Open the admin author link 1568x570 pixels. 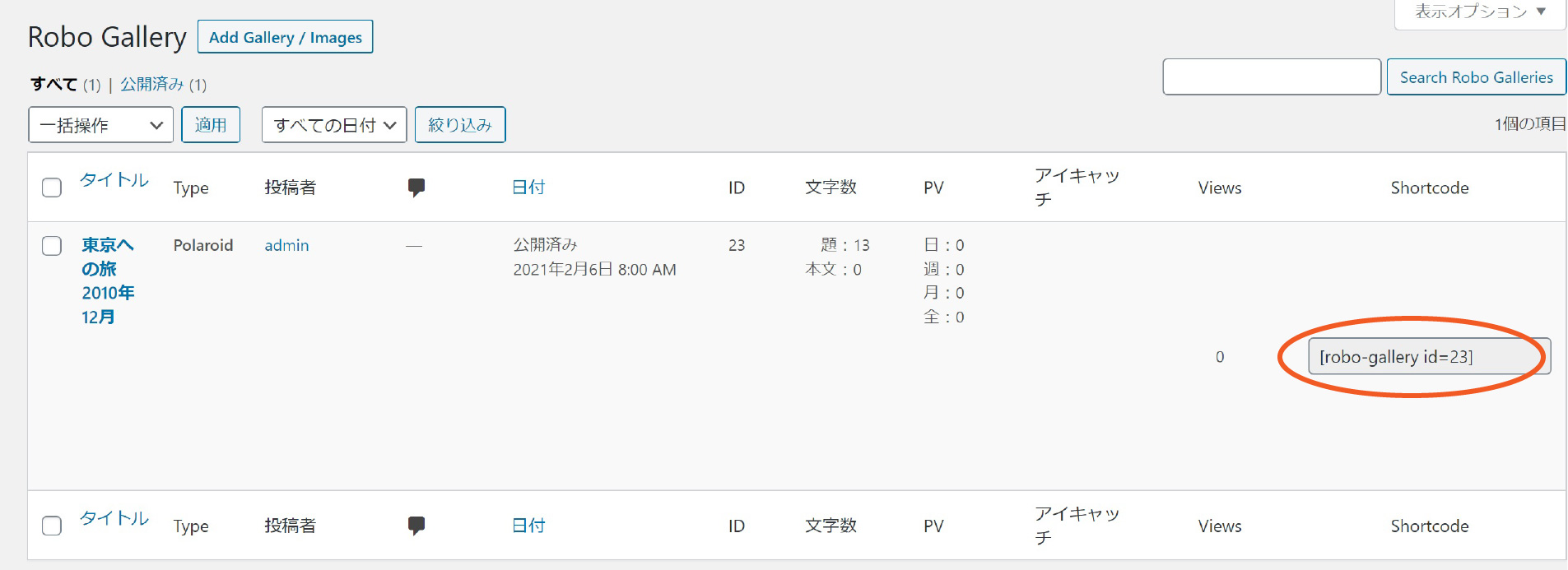pos(286,245)
